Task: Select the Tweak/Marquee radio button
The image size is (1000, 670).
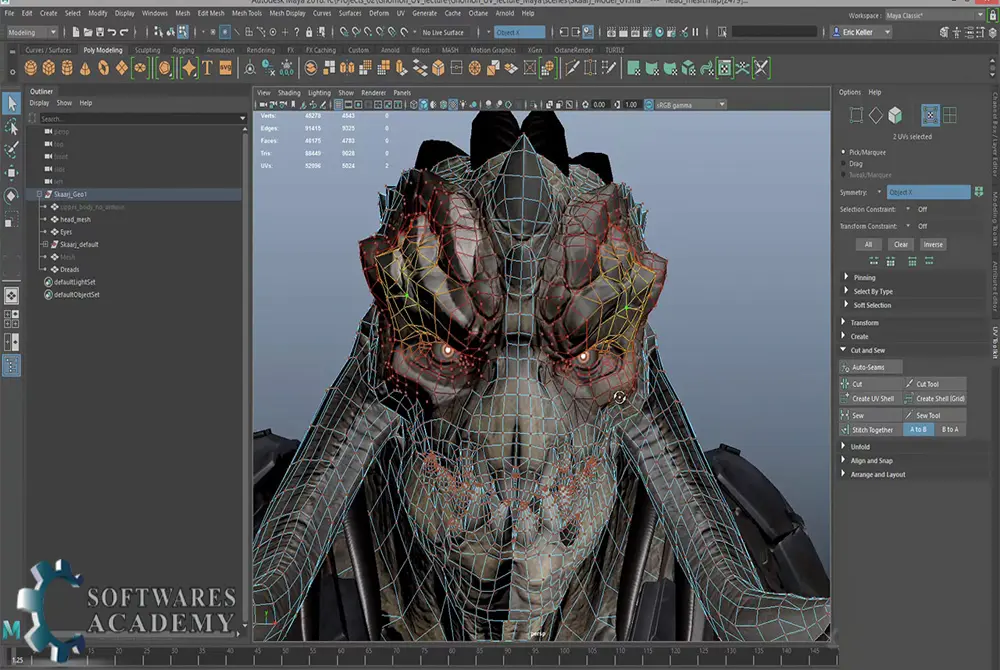Action: (844, 175)
